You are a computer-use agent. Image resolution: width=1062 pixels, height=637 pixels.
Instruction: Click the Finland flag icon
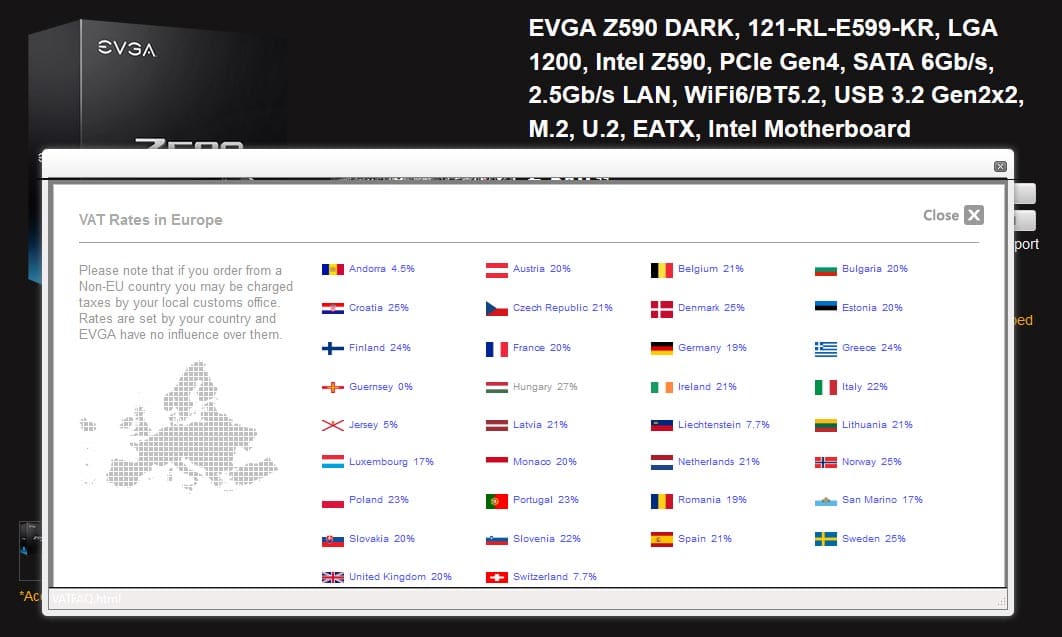pos(333,349)
